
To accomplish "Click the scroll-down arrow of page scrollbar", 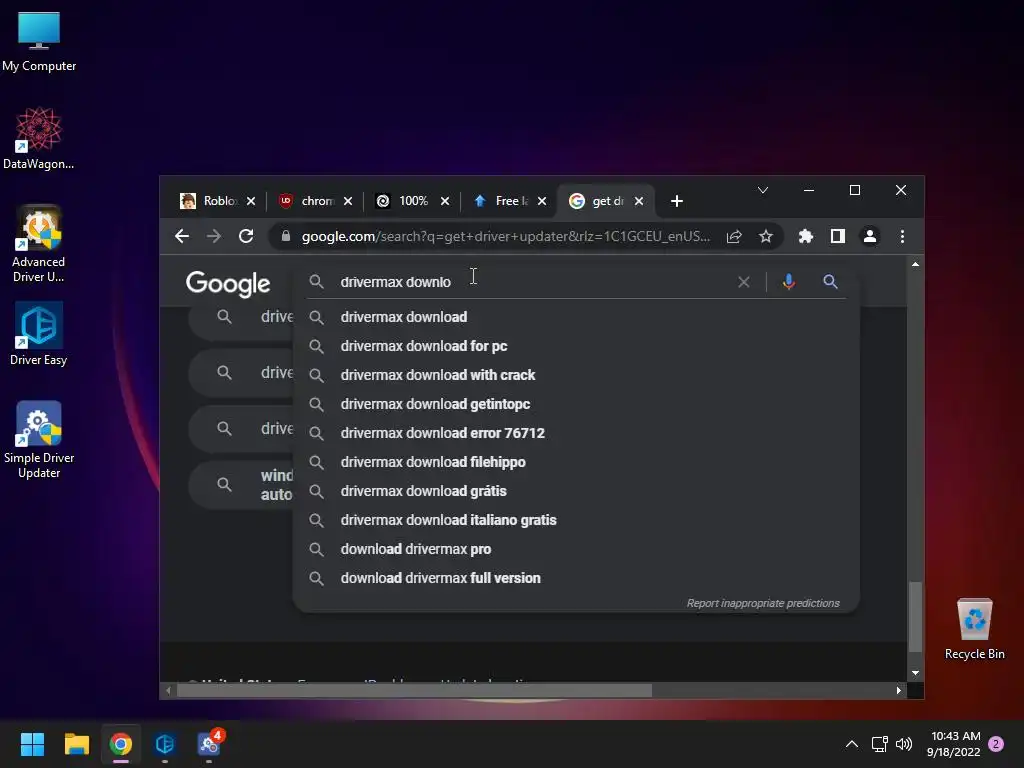I will [915, 673].
